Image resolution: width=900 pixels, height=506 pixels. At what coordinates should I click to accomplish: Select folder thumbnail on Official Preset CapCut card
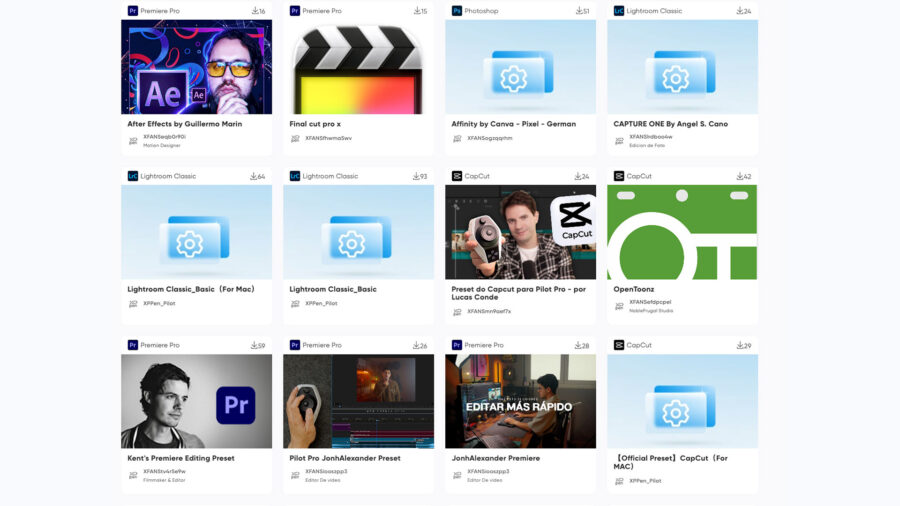pyautogui.click(x=682, y=401)
